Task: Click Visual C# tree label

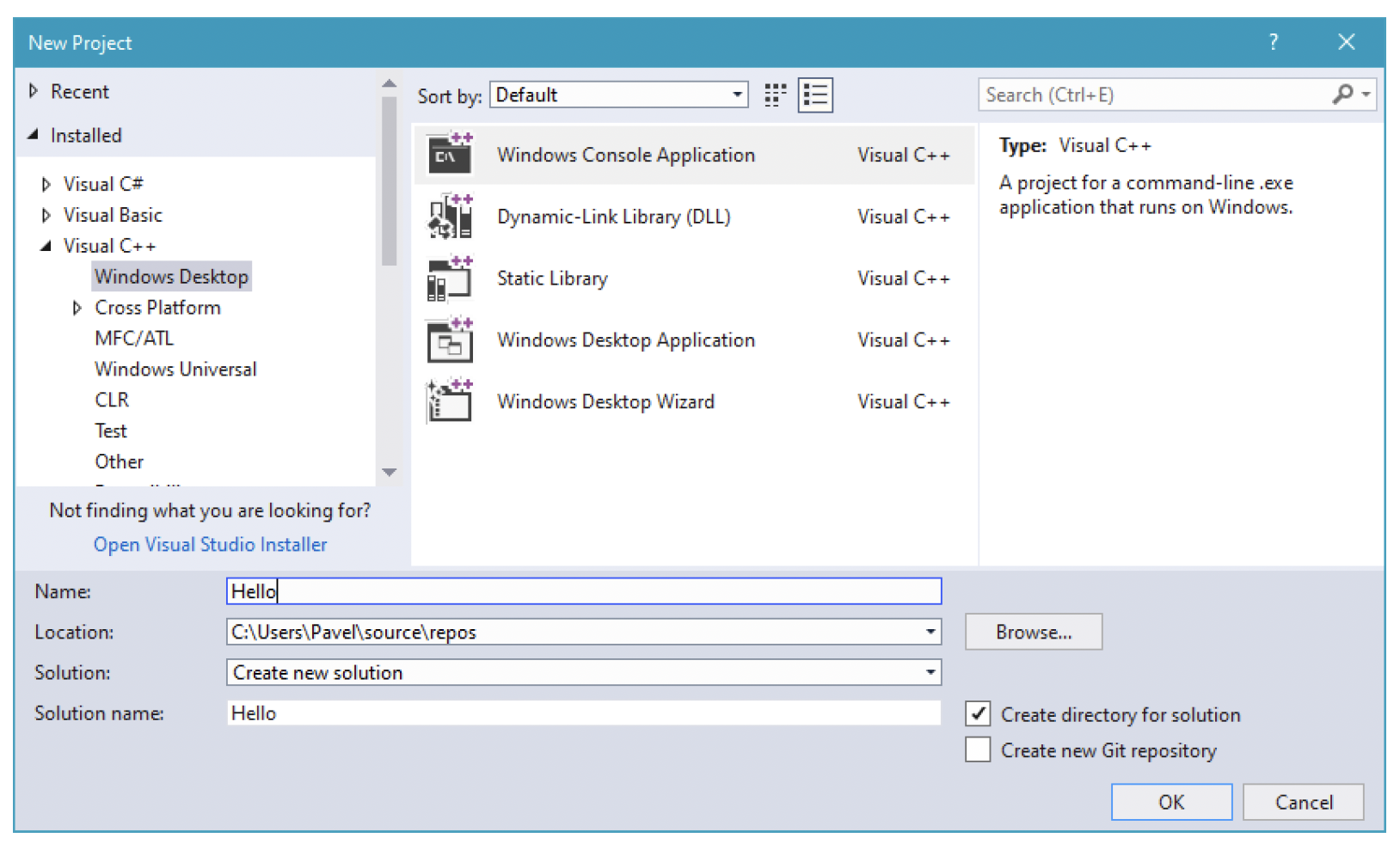Action: click(x=103, y=184)
